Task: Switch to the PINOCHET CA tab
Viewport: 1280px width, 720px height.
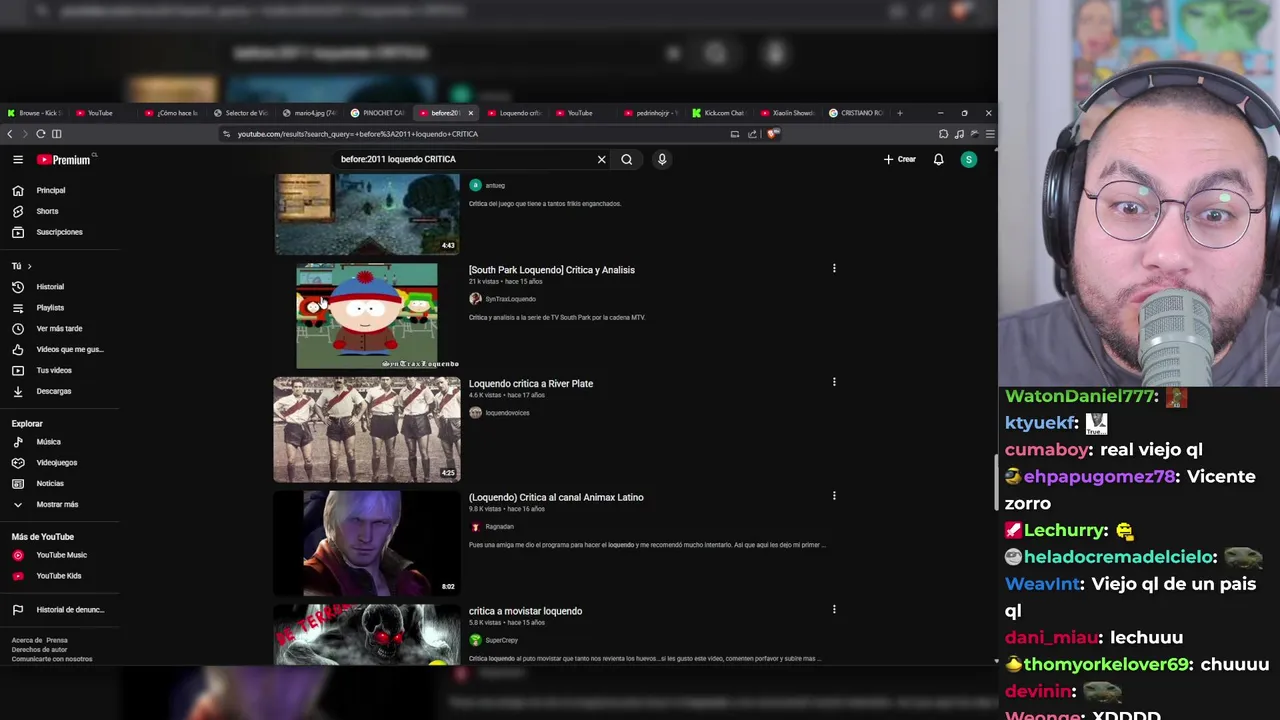Action: (378, 113)
